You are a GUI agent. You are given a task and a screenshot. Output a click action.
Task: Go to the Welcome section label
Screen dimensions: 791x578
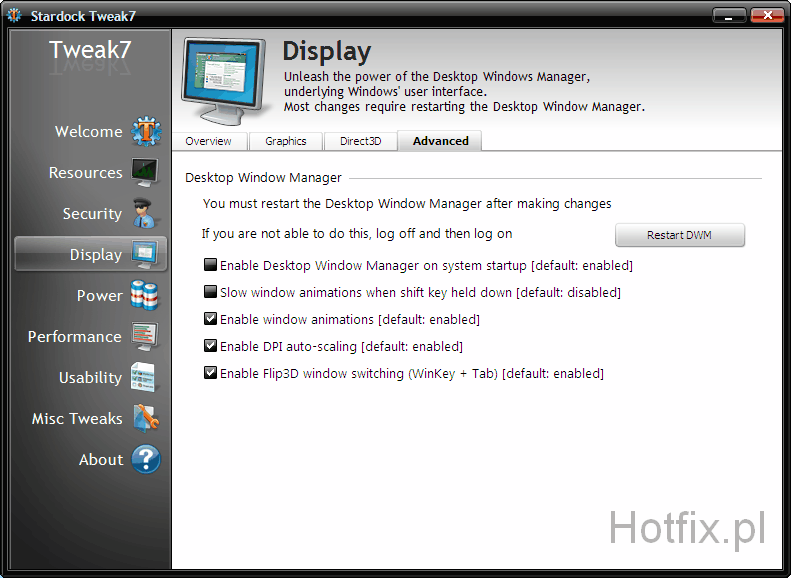(89, 132)
